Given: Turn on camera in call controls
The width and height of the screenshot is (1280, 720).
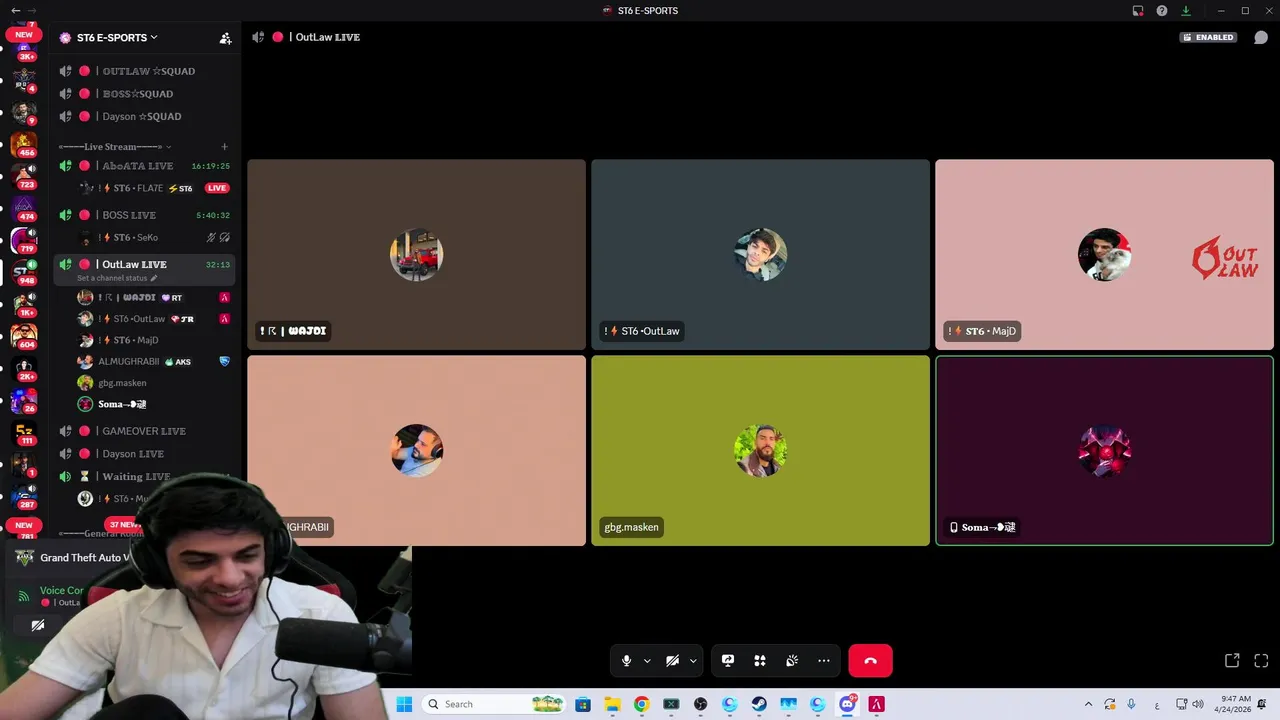Looking at the screenshot, I should point(672,661).
